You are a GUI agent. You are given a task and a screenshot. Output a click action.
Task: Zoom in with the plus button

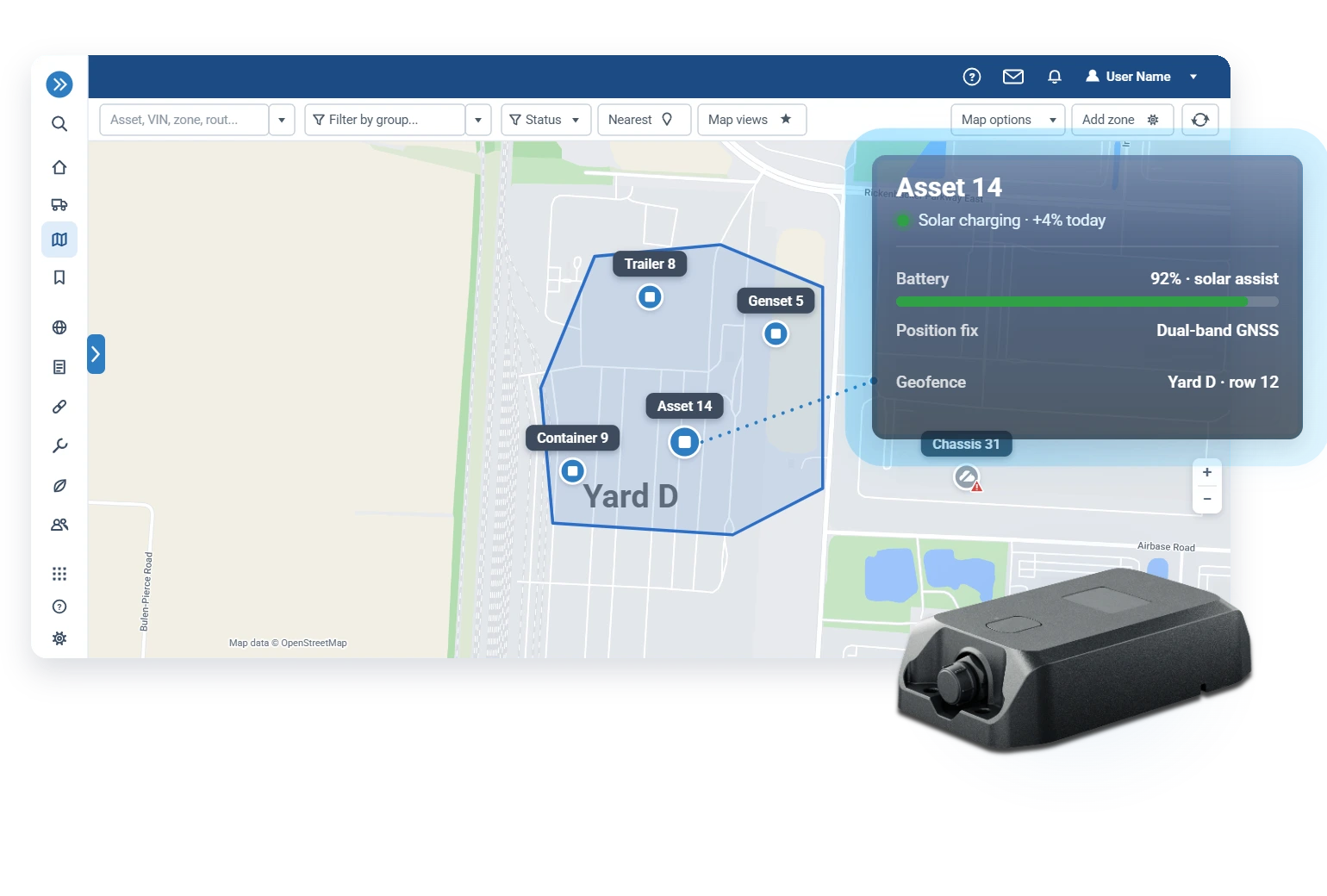pos(1207,472)
